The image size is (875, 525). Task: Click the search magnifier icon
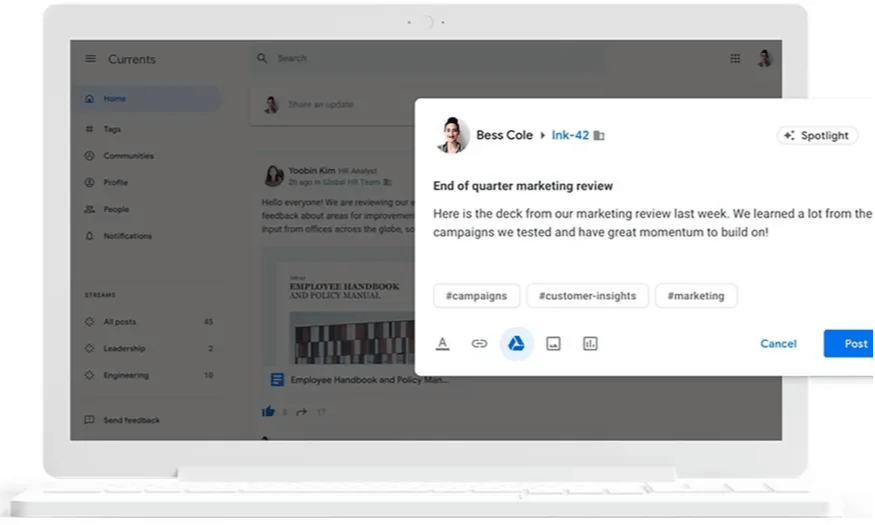pos(262,58)
